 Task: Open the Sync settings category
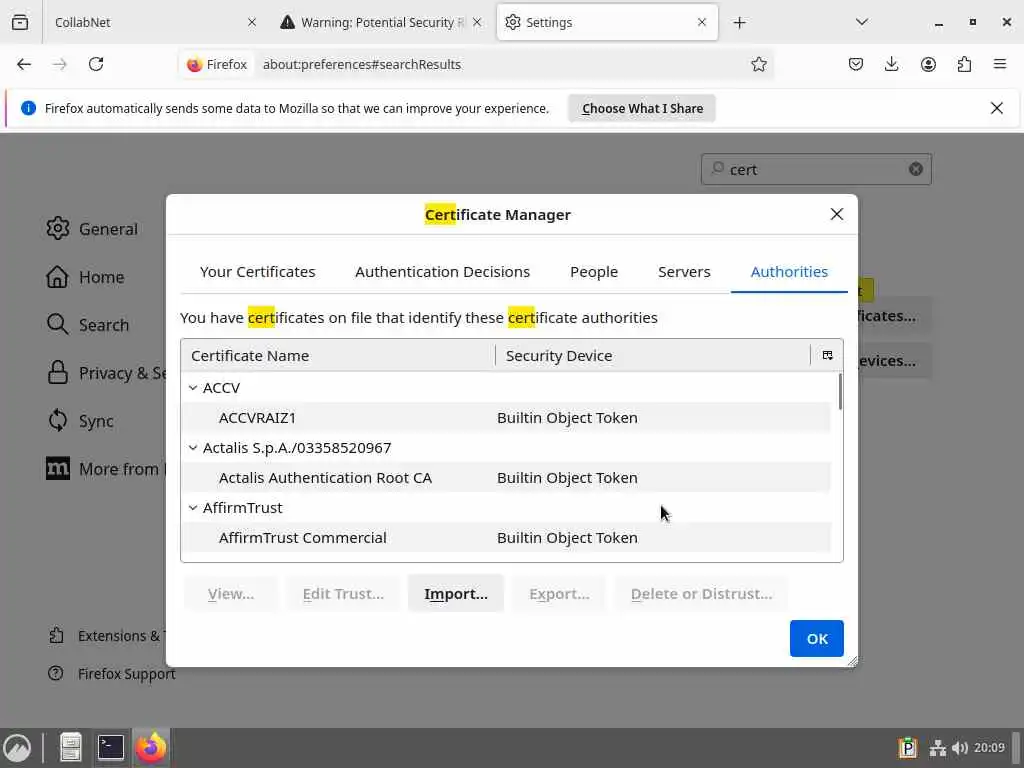click(80, 421)
